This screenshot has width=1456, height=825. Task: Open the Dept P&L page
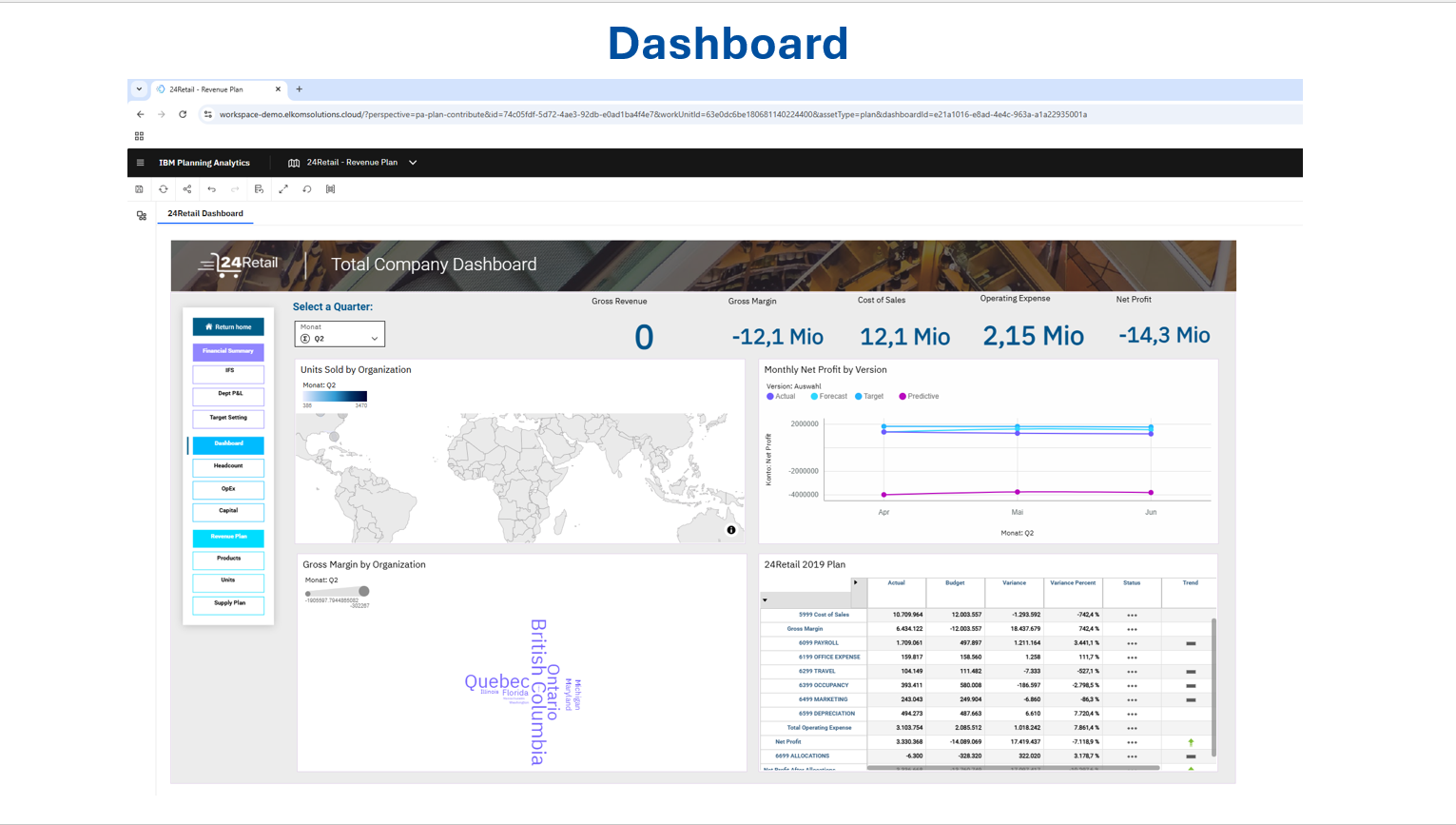point(228,395)
